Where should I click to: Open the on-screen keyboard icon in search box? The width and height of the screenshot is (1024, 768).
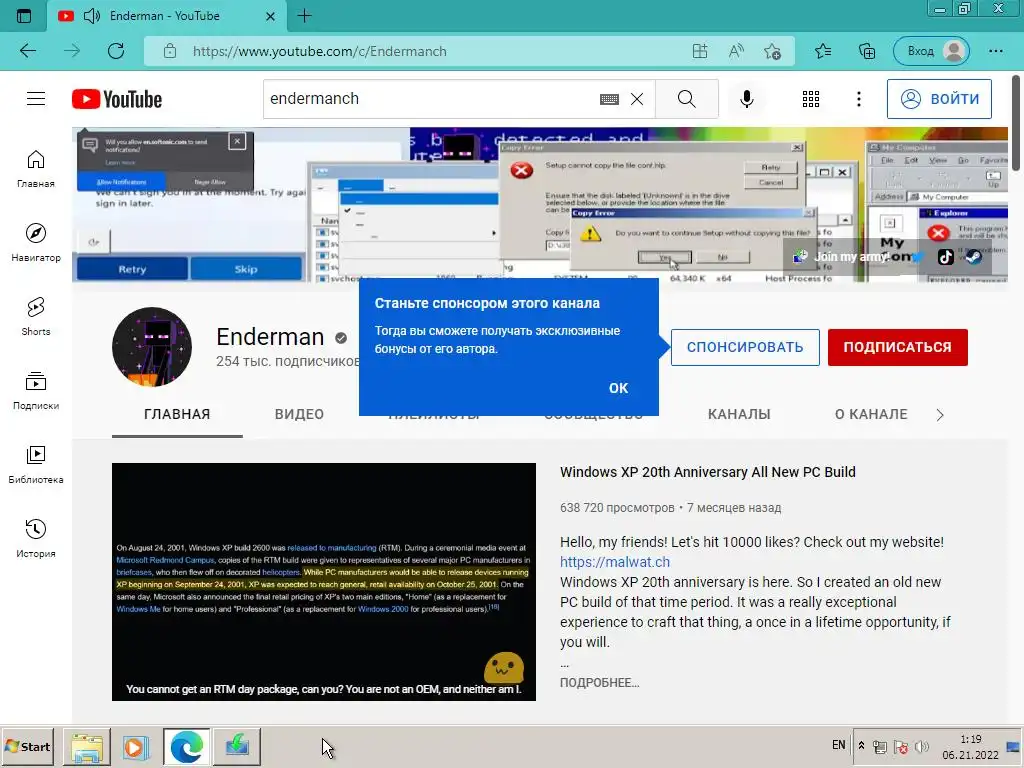(609, 99)
